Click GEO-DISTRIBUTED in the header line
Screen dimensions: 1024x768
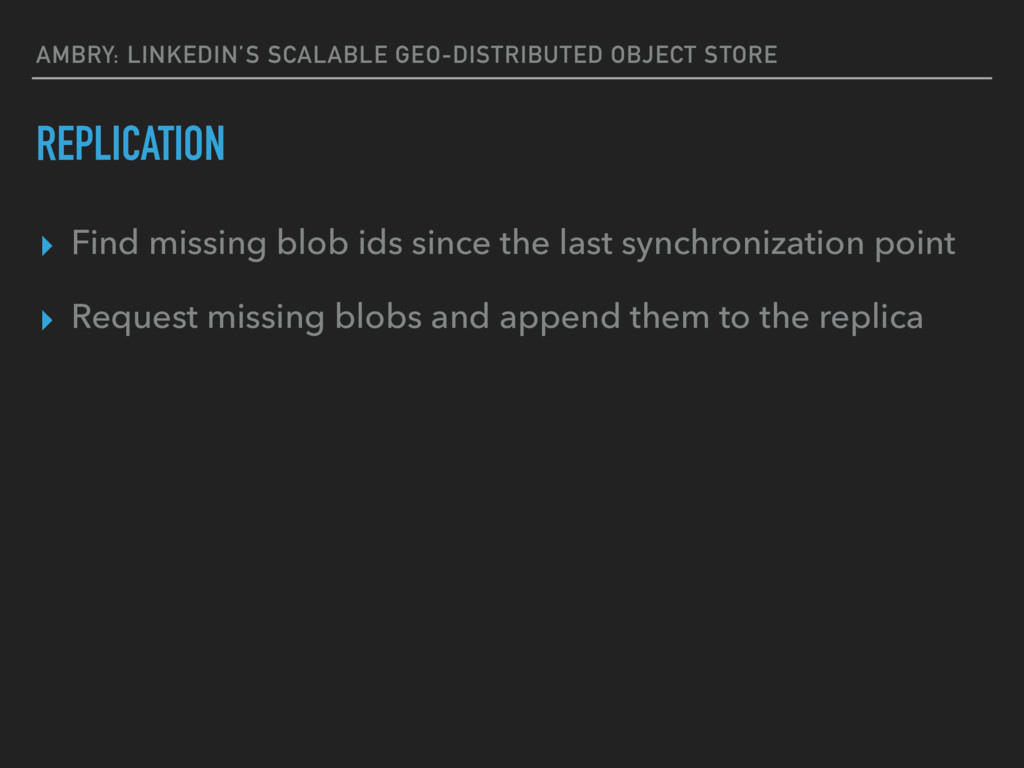[x=499, y=54]
